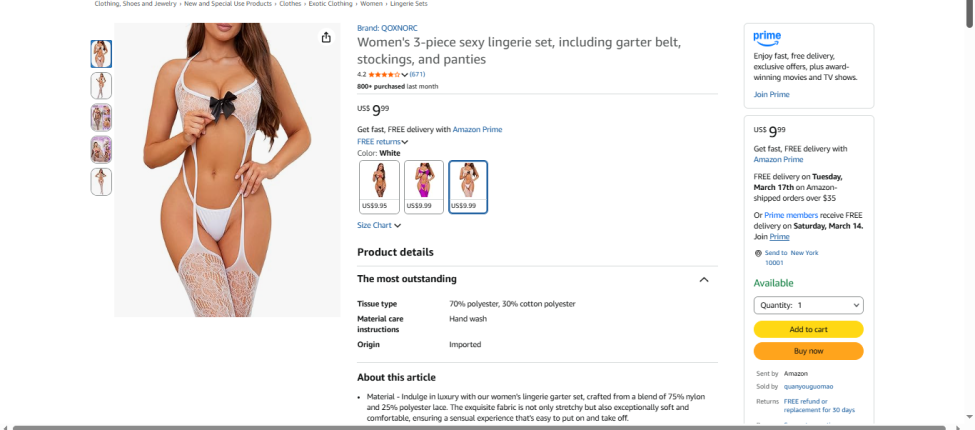This screenshot has width=975, height=430.
Task: Select the first product thumbnail
Action: [101, 54]
